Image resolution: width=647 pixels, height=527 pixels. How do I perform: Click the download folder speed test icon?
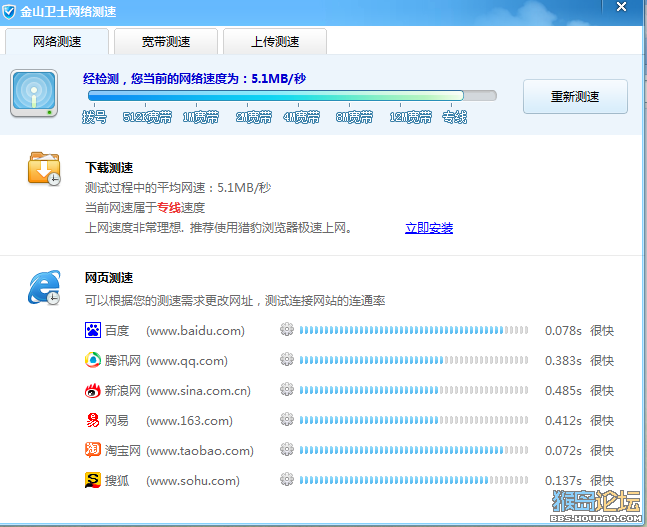[44, 168]
